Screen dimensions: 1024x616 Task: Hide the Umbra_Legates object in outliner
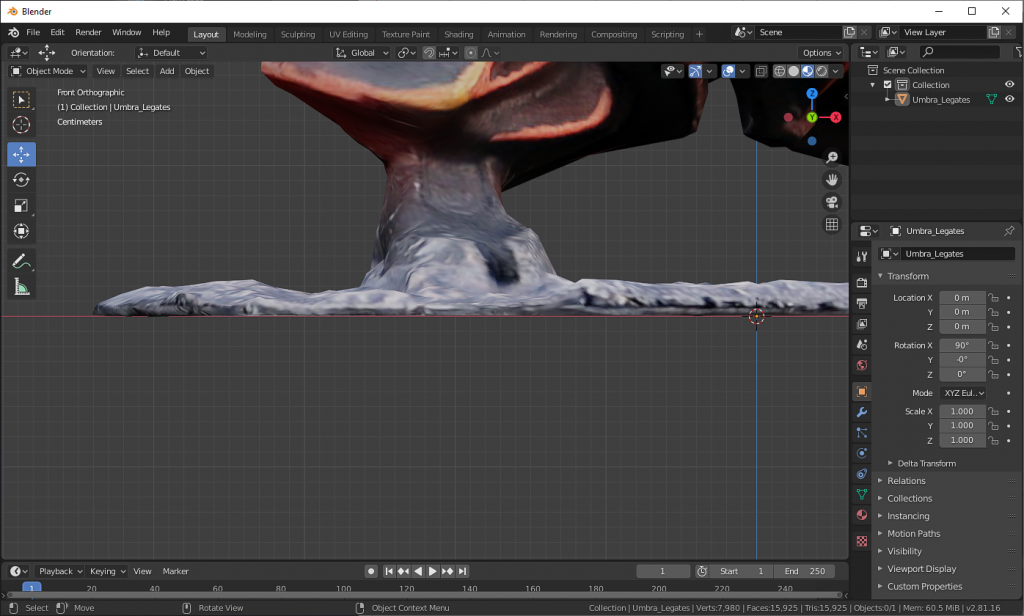pos(1009,99)
